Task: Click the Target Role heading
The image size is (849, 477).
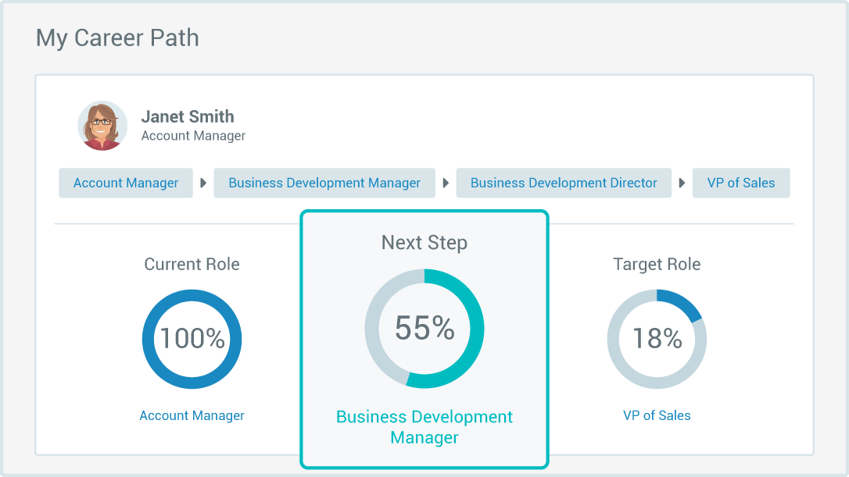Action: (657, 264)
